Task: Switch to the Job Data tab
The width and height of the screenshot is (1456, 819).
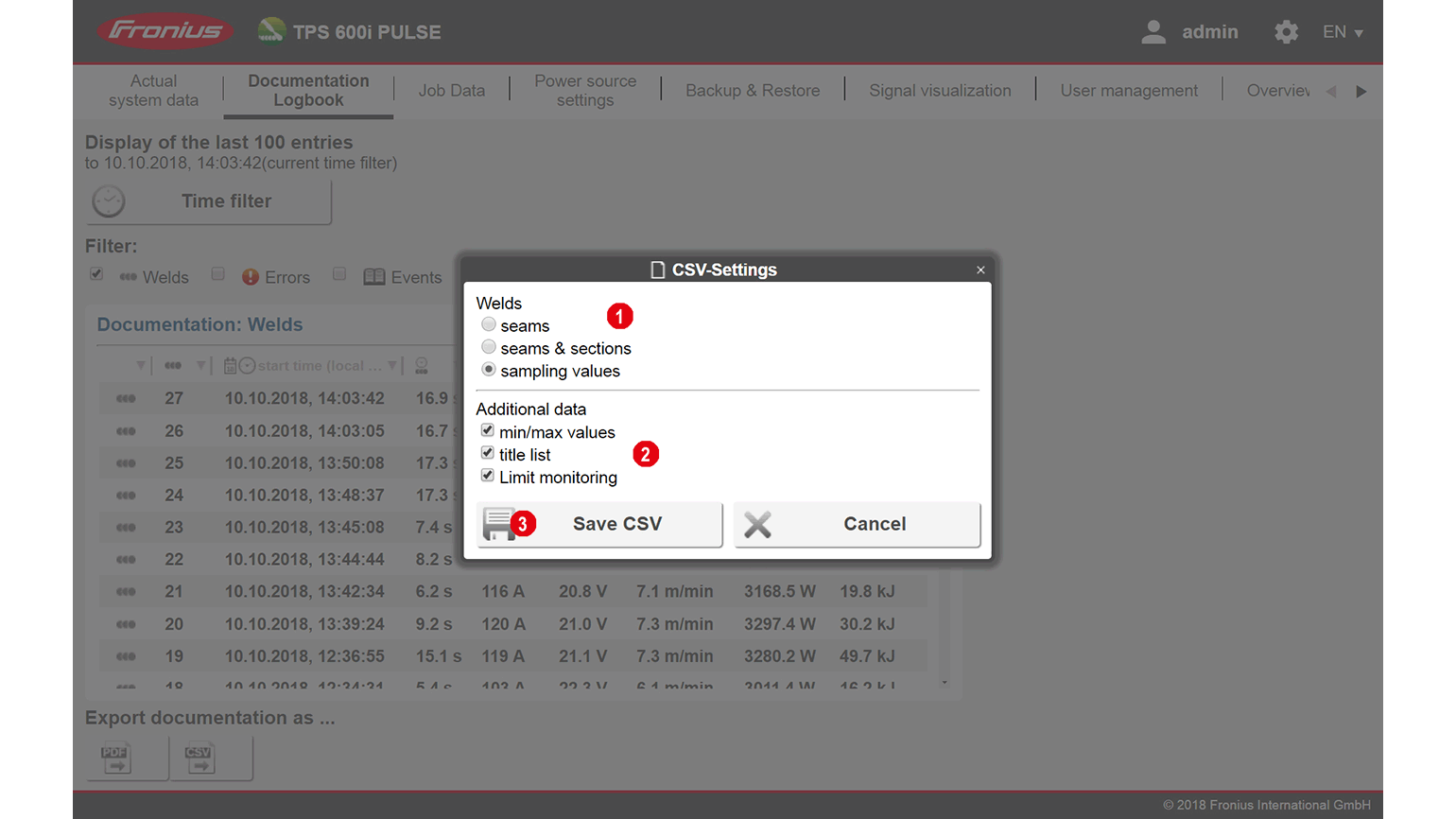Action: [452, 91]
